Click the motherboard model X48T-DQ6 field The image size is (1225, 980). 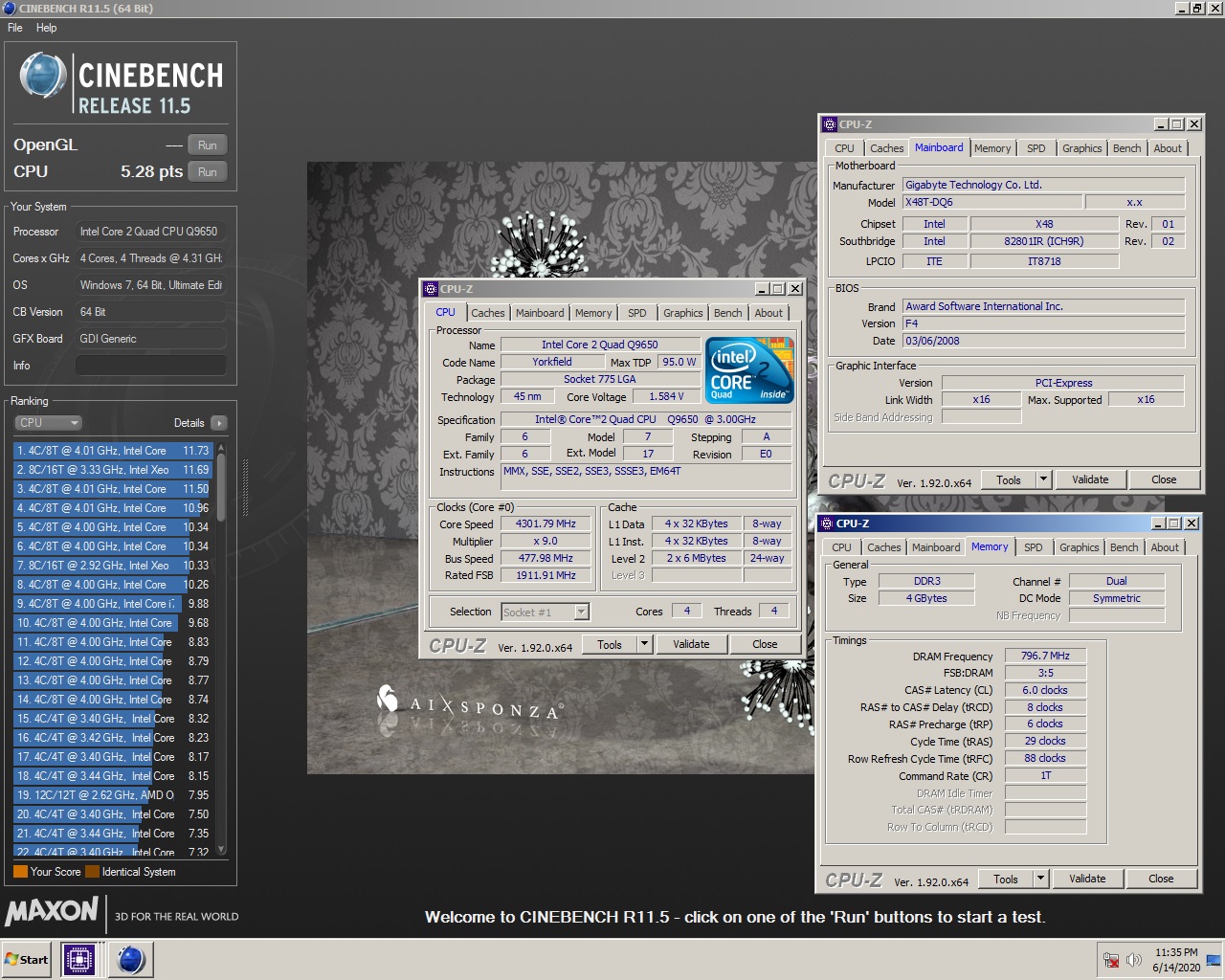click(991, 202)
